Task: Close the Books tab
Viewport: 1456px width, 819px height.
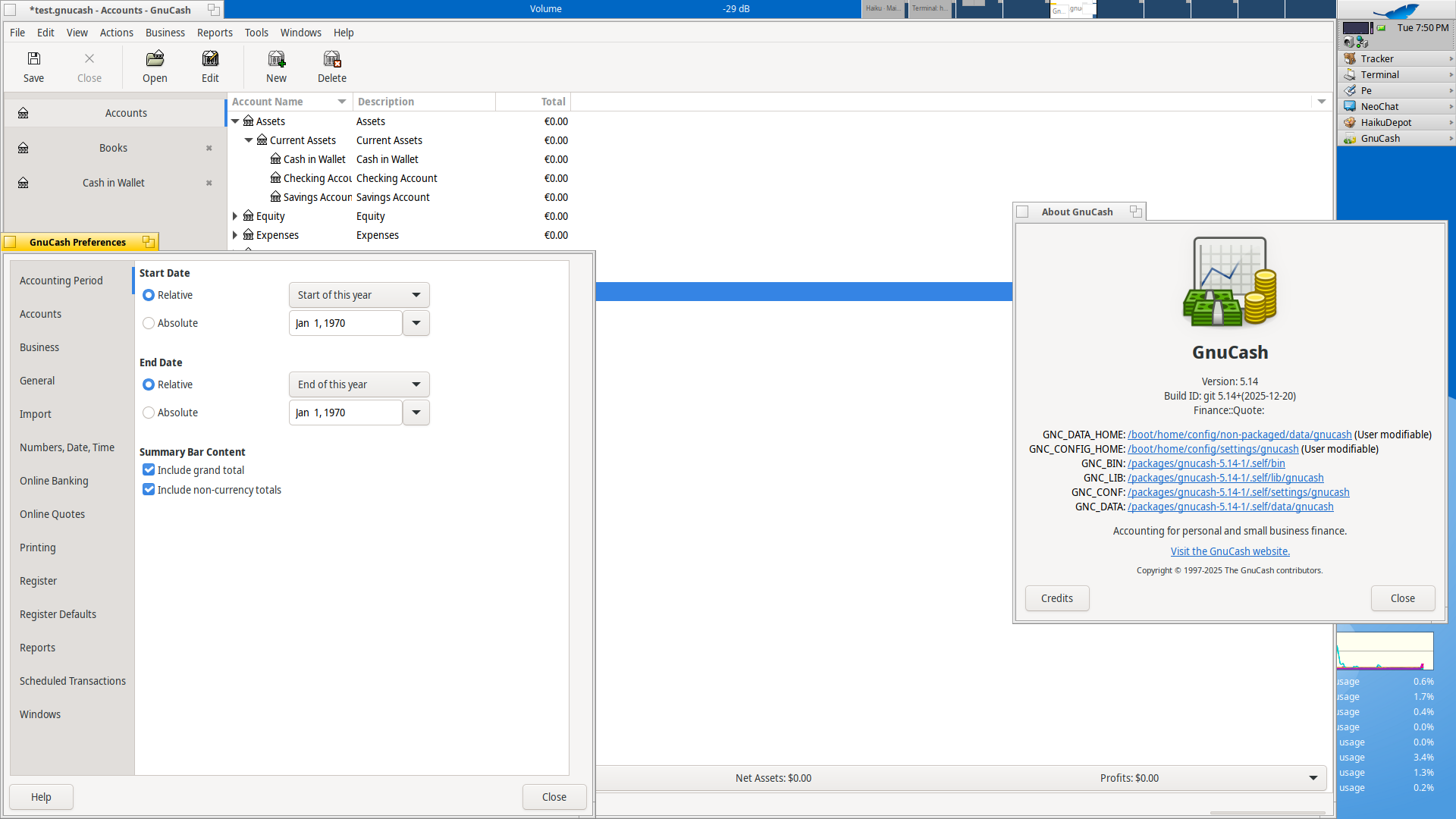Action: (209, 148)
